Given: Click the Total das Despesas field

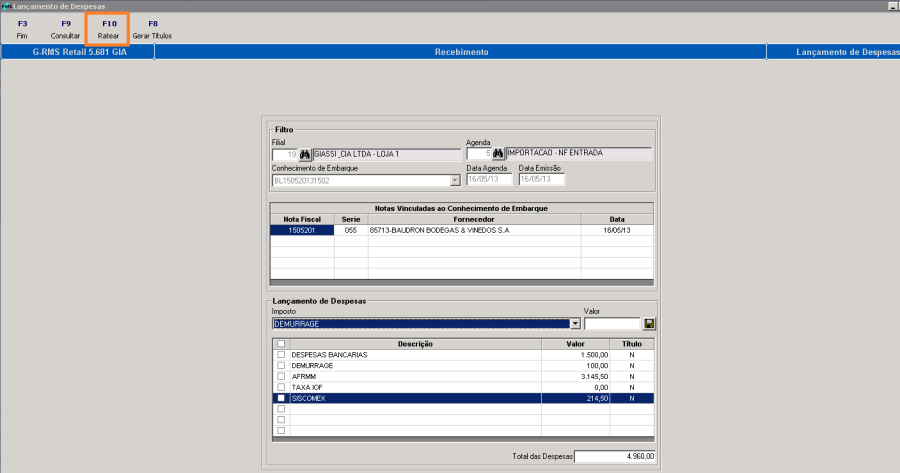Looking at the screenshot, I should (615, 456).
